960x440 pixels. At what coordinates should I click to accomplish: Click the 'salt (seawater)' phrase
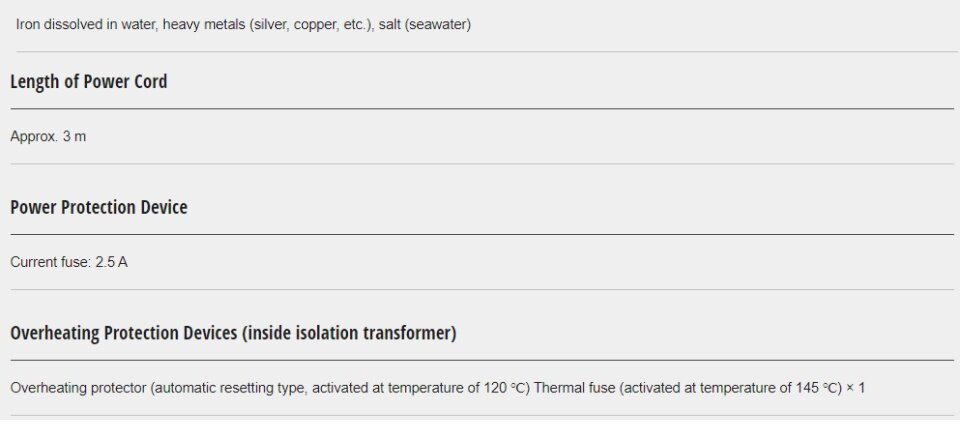click(424, 24)
